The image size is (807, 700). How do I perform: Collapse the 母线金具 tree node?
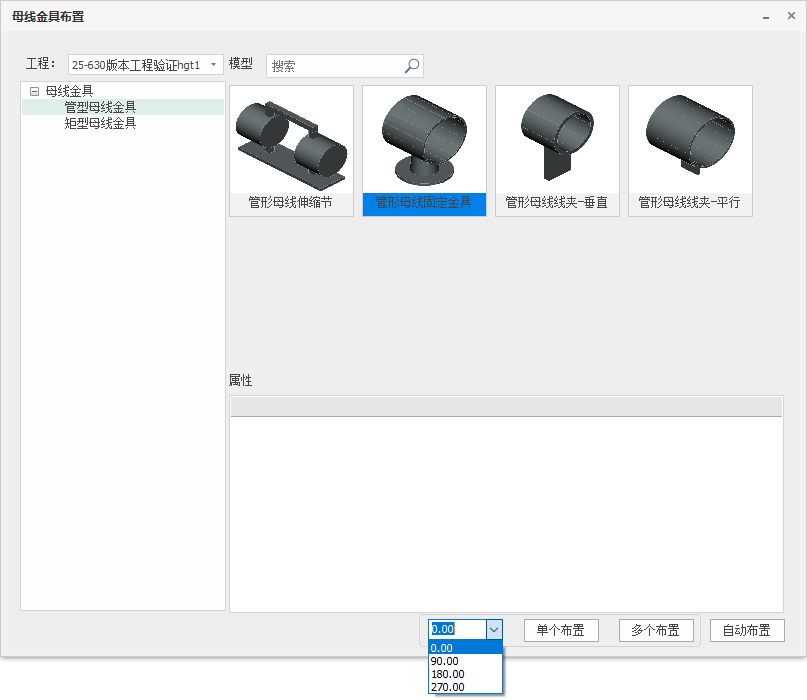point(34,91)
